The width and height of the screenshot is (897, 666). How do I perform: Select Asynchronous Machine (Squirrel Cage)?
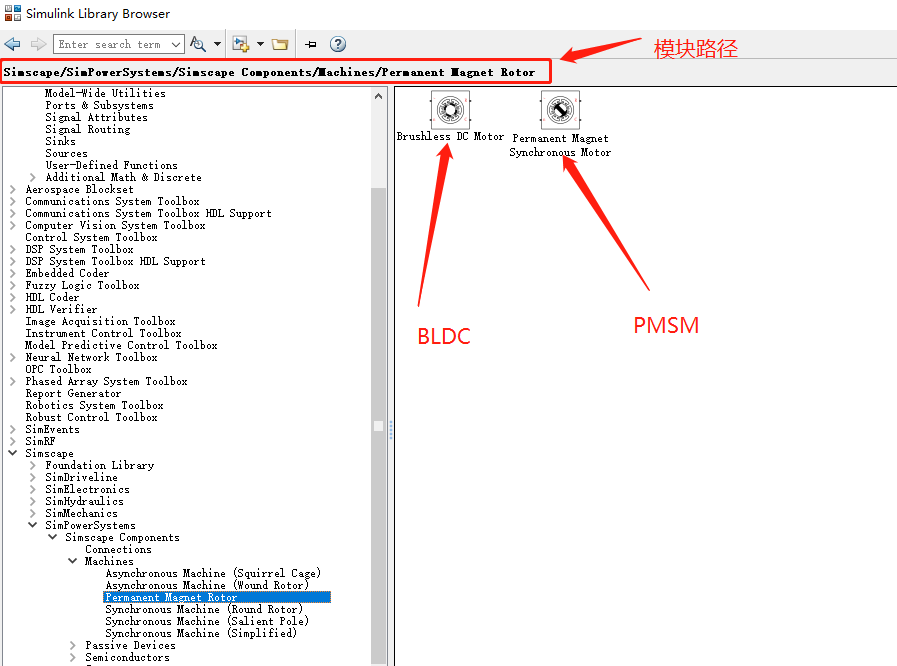[x=213, y=573]
